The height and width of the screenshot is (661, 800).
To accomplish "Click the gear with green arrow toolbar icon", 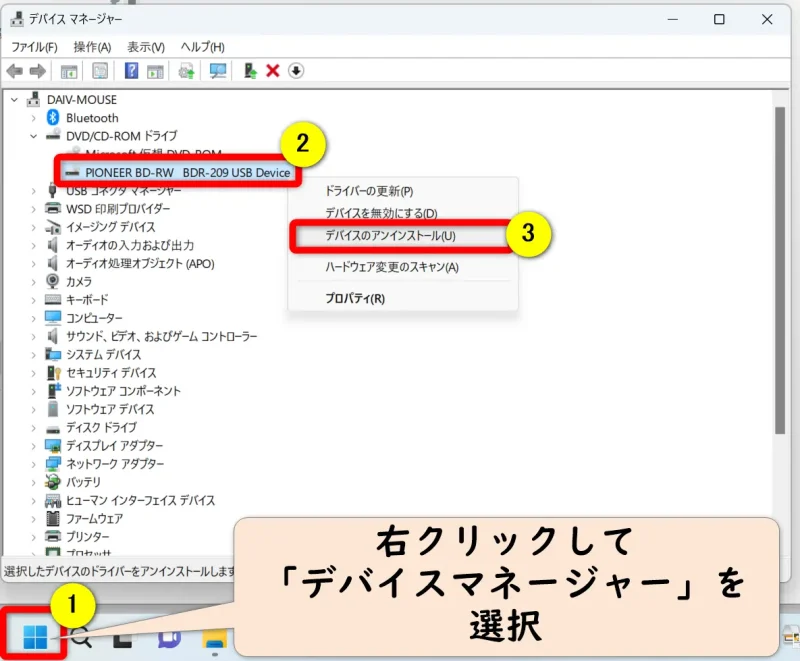I will tap(186, 71).
